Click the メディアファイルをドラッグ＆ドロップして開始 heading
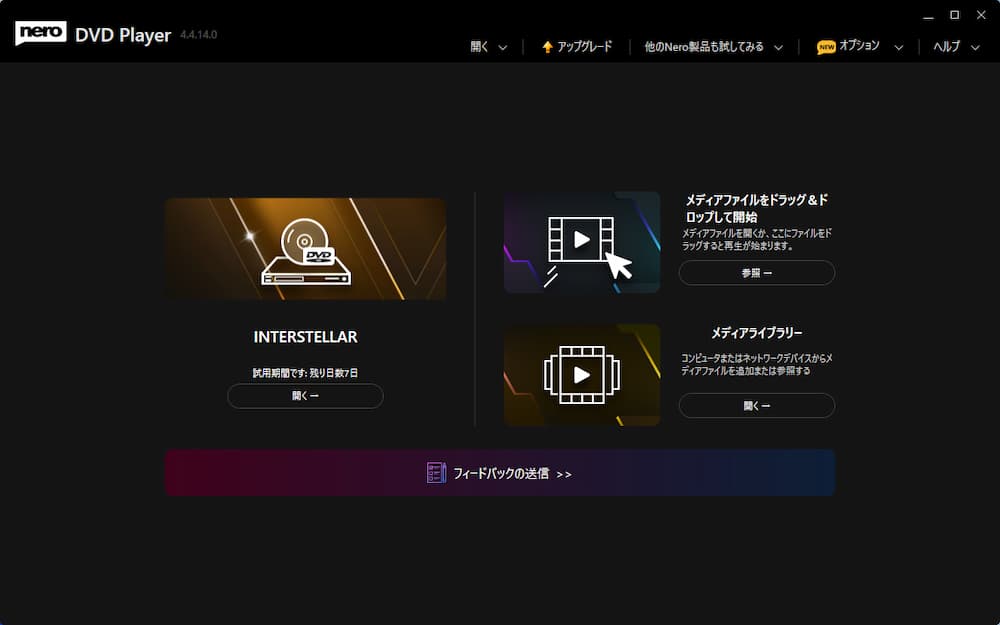Image resolution: width=1000 pixels, height=625 pixels. pyautogui.click(x=756, y=209)
